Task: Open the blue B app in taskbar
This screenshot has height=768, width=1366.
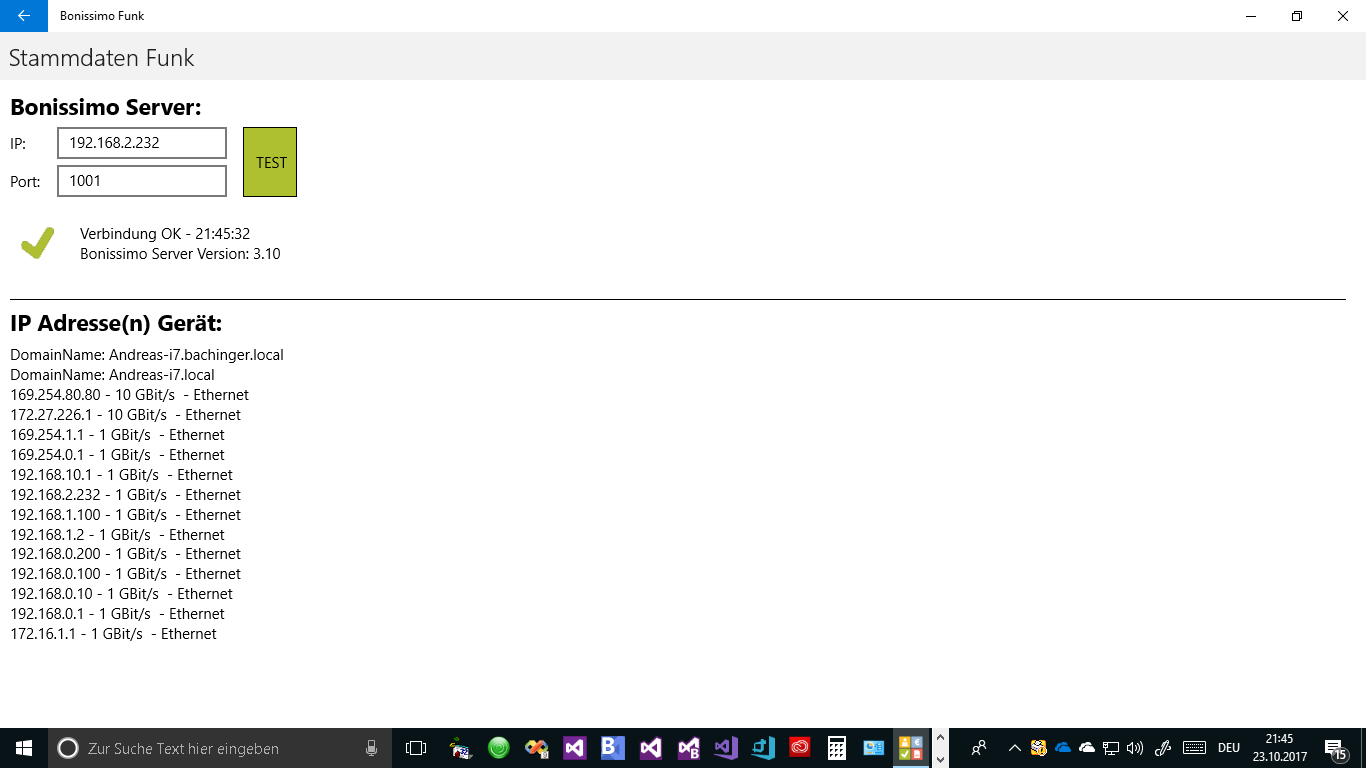Action: (612, 748)
